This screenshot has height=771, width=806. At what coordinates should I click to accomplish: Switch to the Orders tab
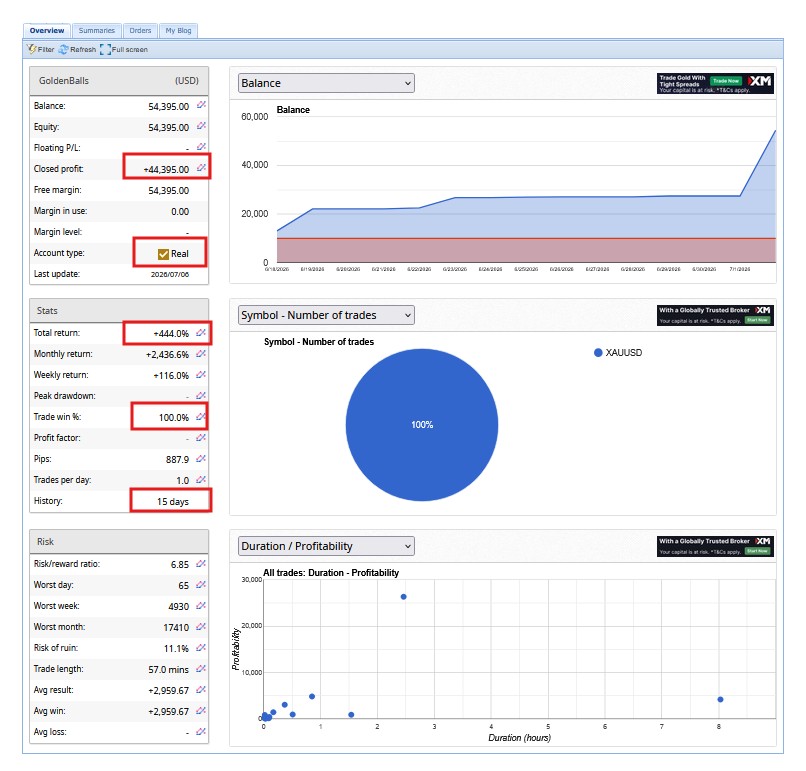(x=140, y=30)
